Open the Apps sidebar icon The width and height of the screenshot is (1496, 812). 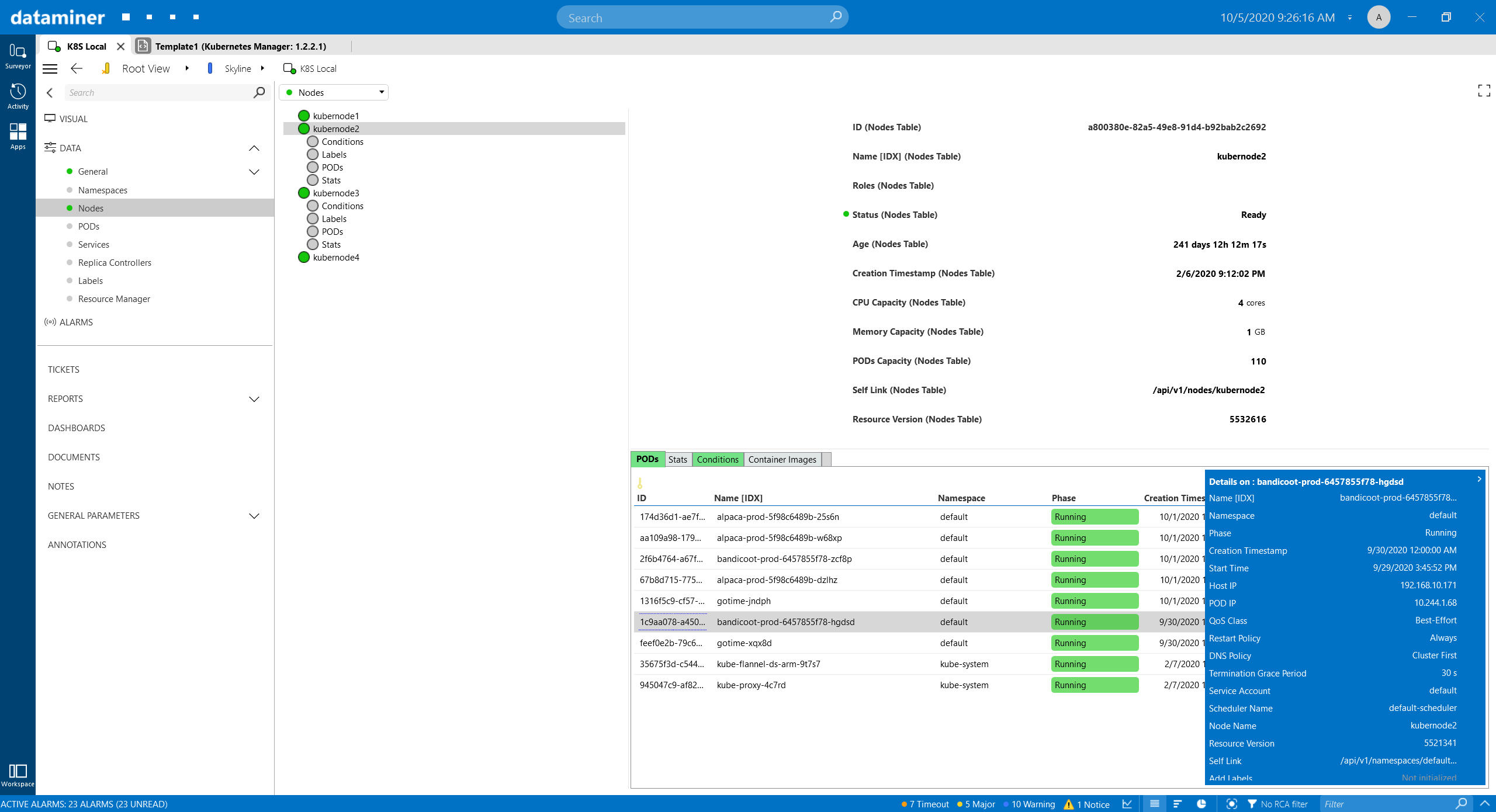tap(18, 136)
